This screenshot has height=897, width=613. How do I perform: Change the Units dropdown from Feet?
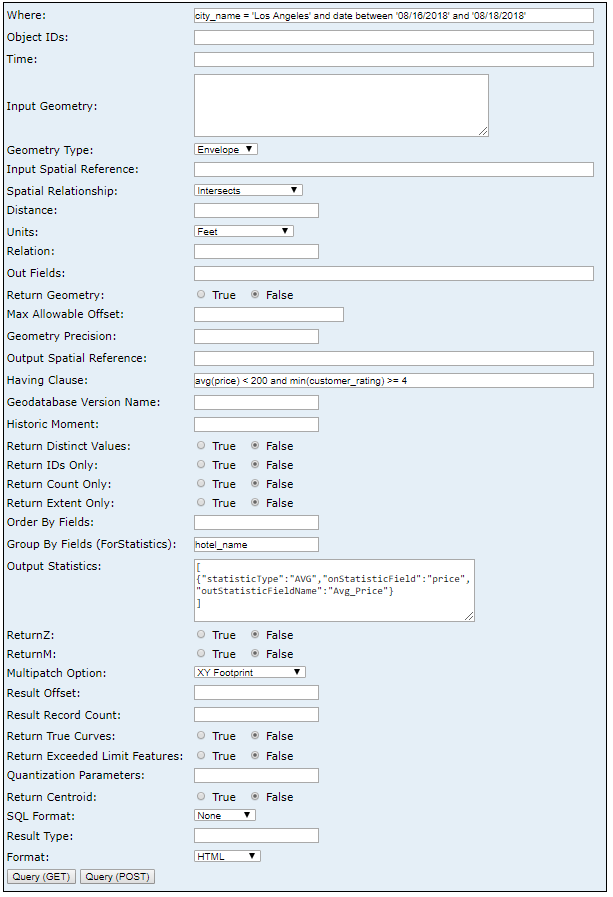click(245, 230)
